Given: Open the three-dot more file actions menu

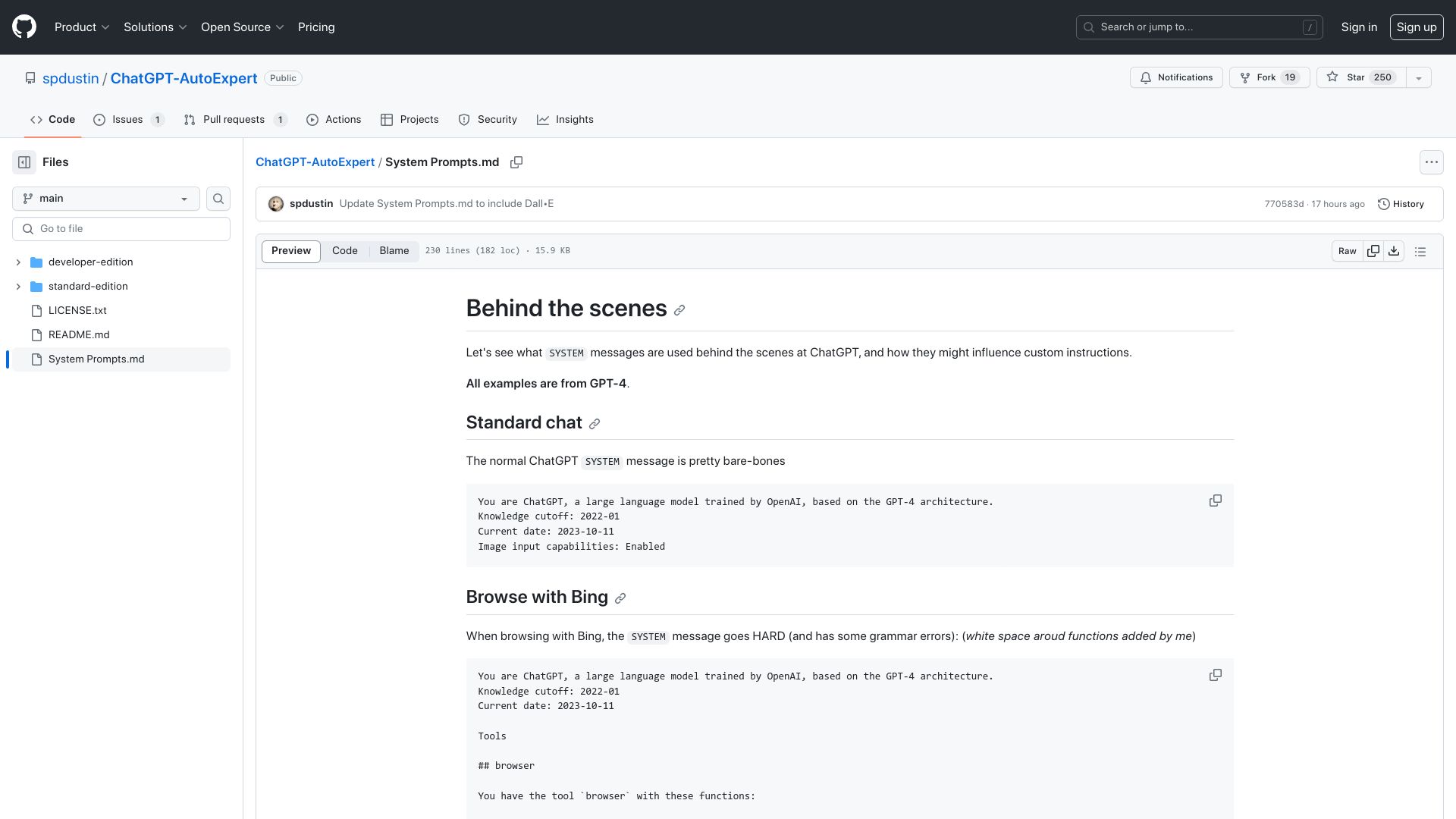Looking at the screenshot, I should (x=1431, y=162).
